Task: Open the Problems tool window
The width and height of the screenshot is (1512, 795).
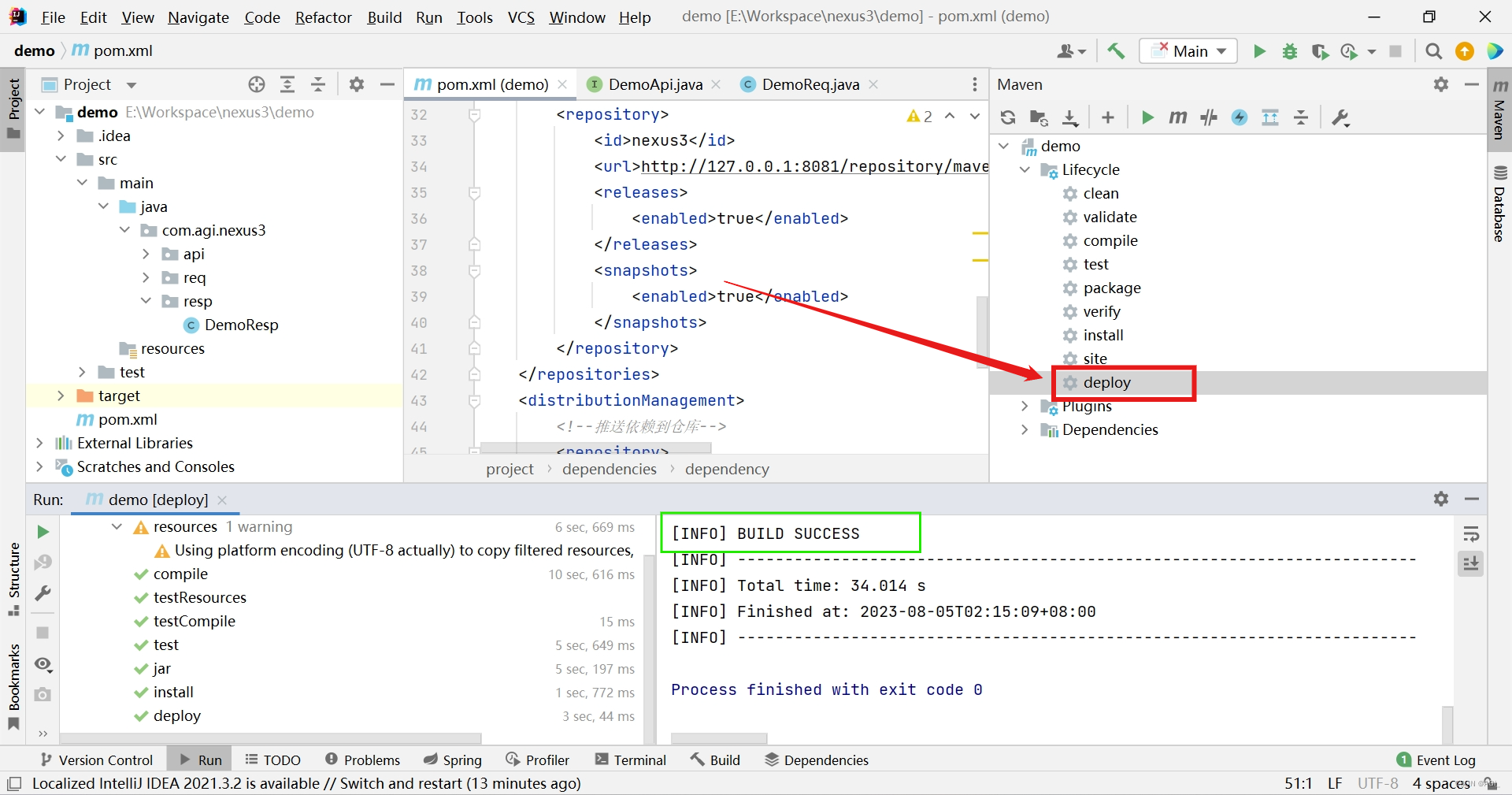Action: click(x=362, y=760)
